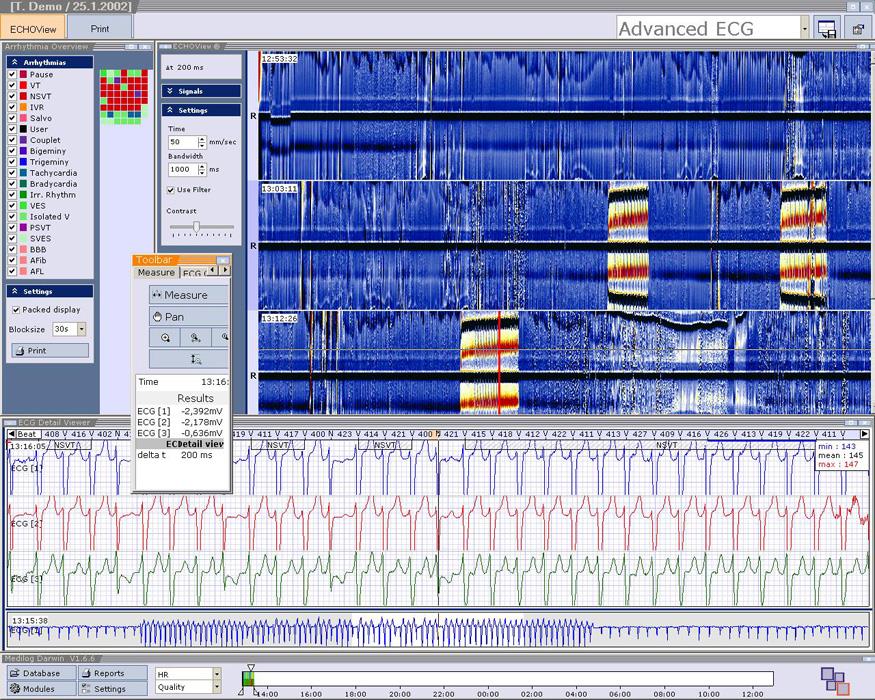The image size is (875, 700).
Task: Uncheck the Tachycardia arrhythmia checkbox
Action: (x=12, y=173)
